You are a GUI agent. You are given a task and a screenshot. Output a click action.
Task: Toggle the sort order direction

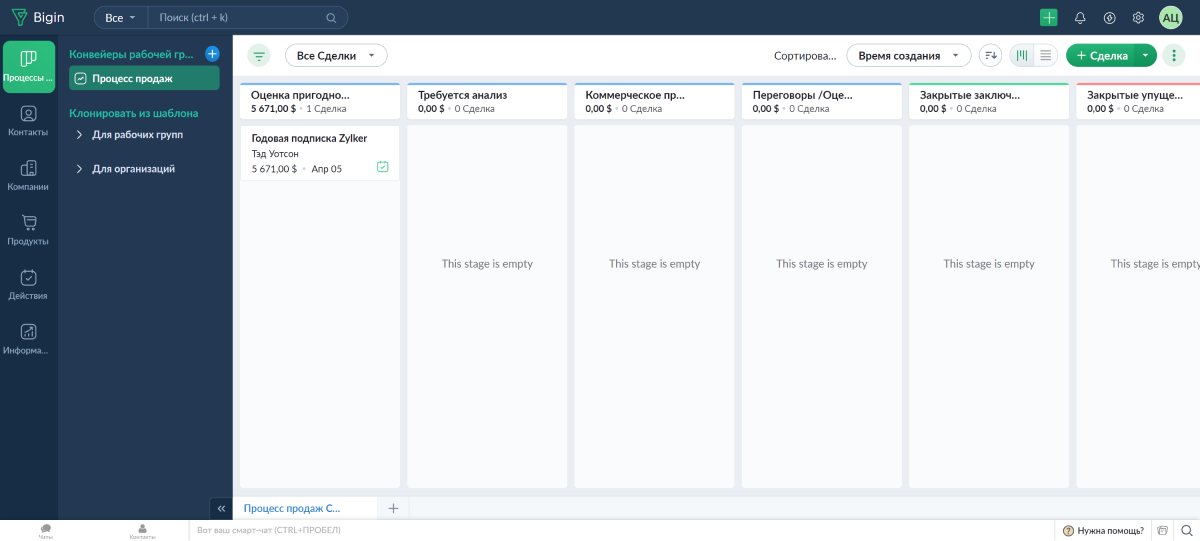[990, 56]
